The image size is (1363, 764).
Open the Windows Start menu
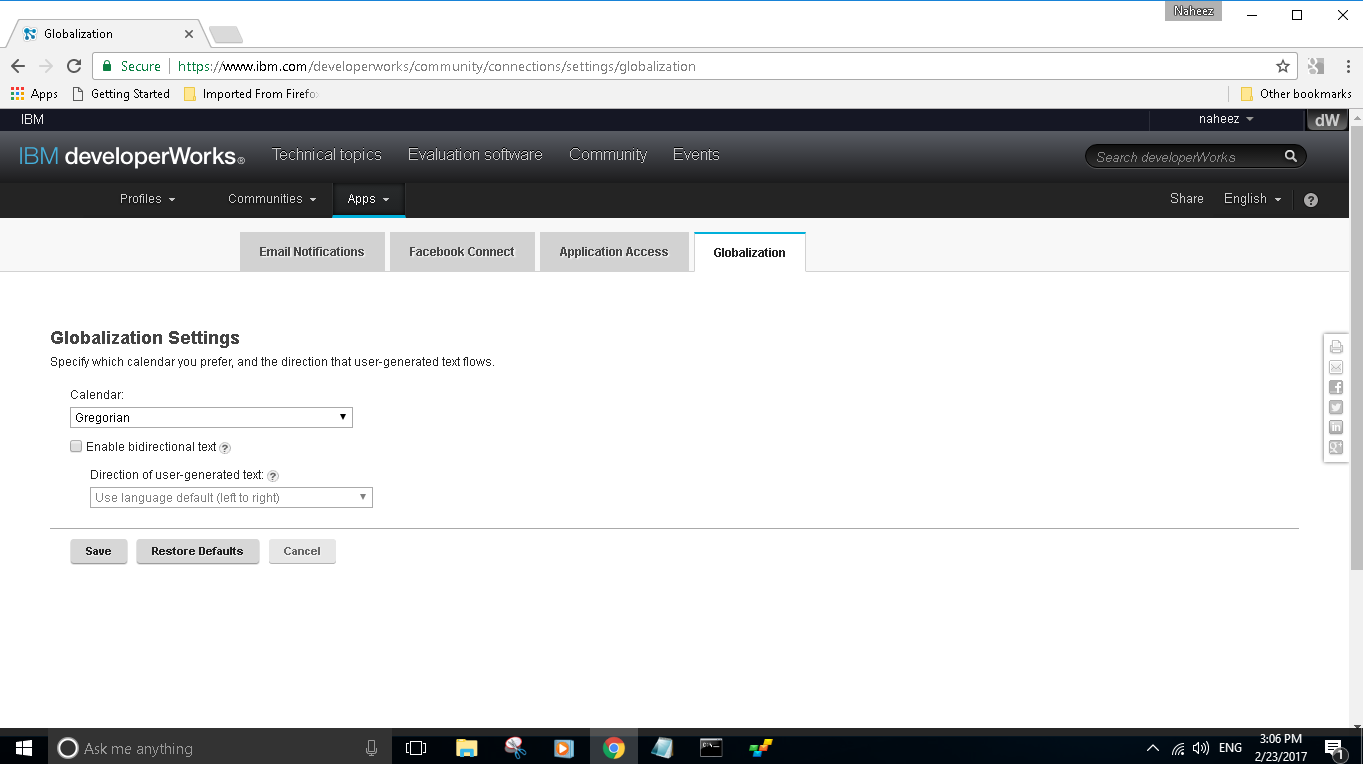[x=23, y=748]
